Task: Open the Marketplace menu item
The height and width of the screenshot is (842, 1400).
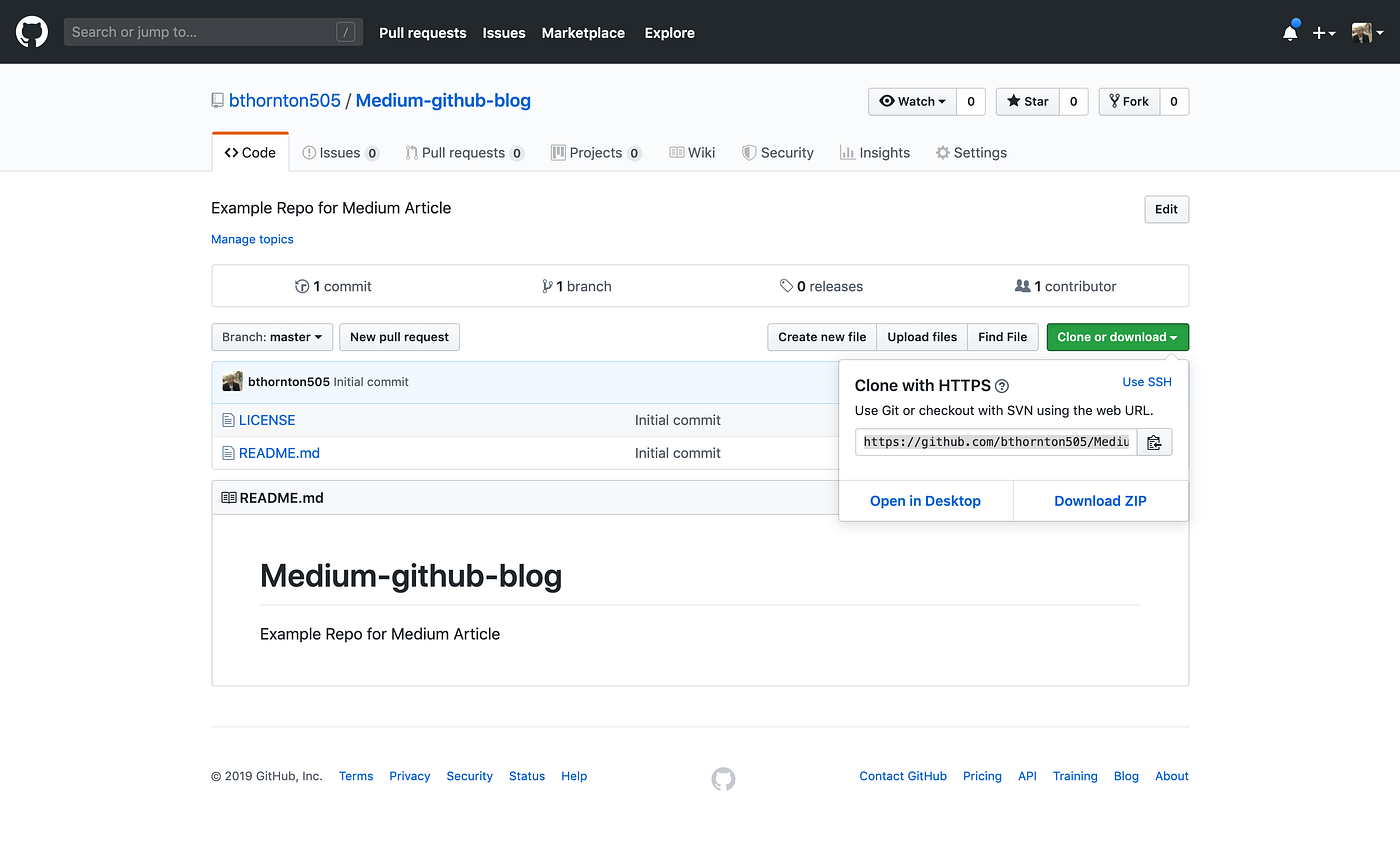Action: tap(583, 32)
